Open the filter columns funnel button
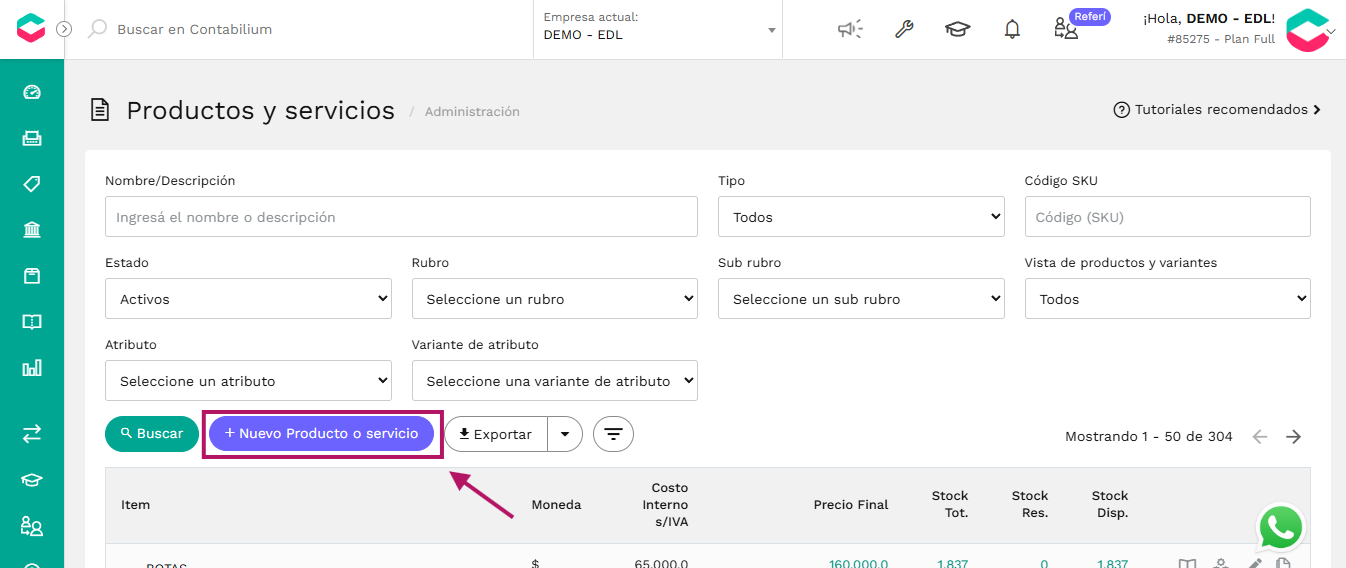The width and height of the screenshot is (1346, 568). click(613, 434)
